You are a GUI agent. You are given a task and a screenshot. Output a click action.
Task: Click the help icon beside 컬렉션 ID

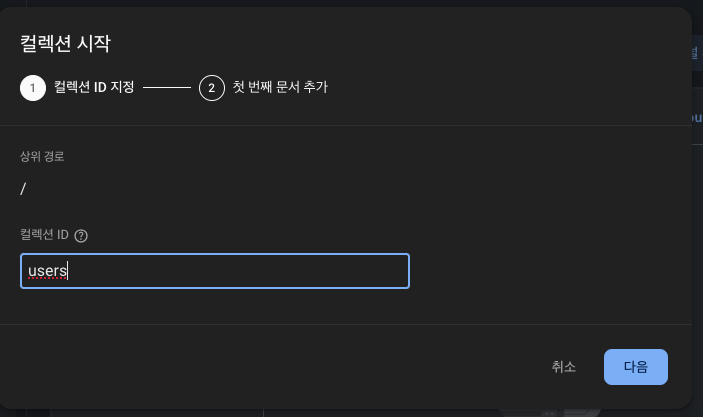81,235
